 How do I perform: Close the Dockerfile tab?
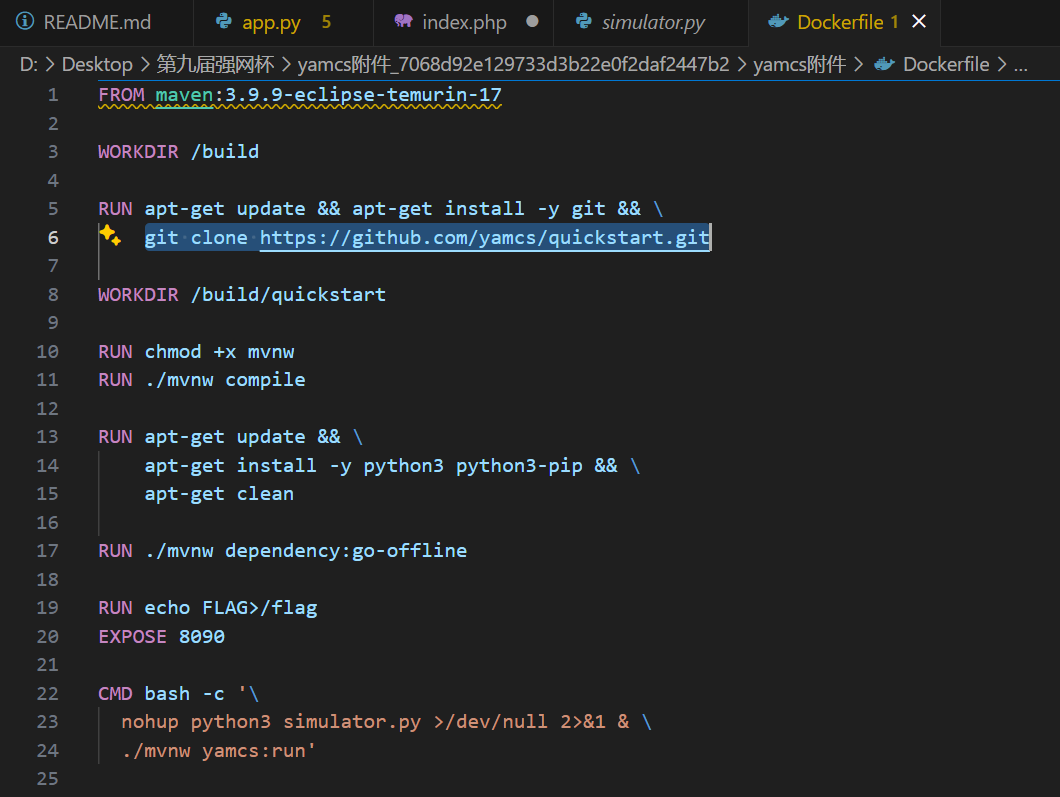click(x=919, y=22)
